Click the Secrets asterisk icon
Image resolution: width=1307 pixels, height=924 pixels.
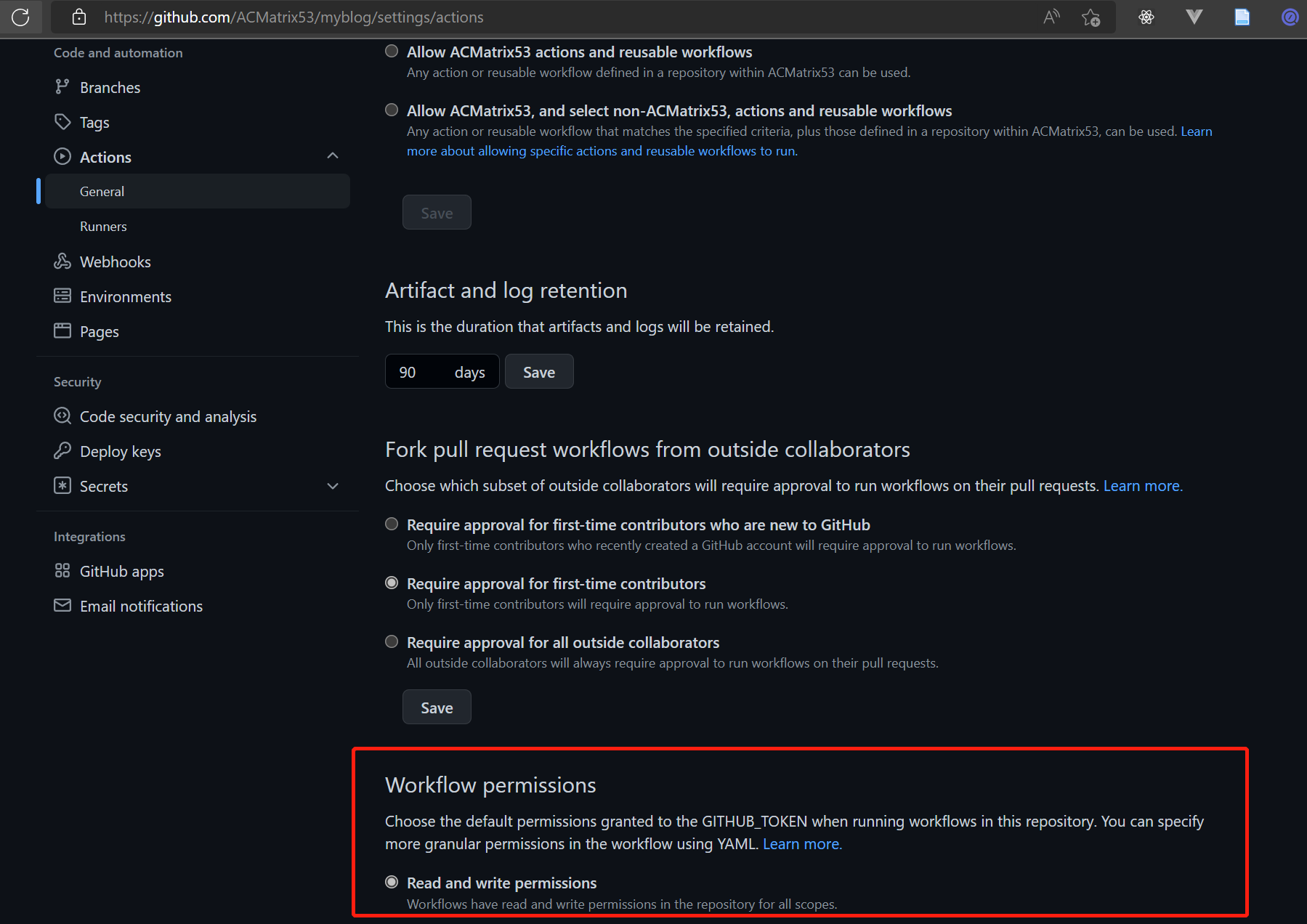[x=62, y=485]
